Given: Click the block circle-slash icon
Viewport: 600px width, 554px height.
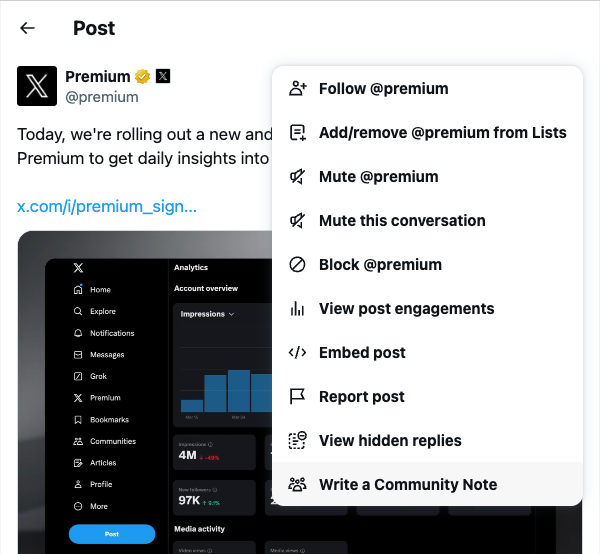Looking at the screenshot, I should (297, 264).
